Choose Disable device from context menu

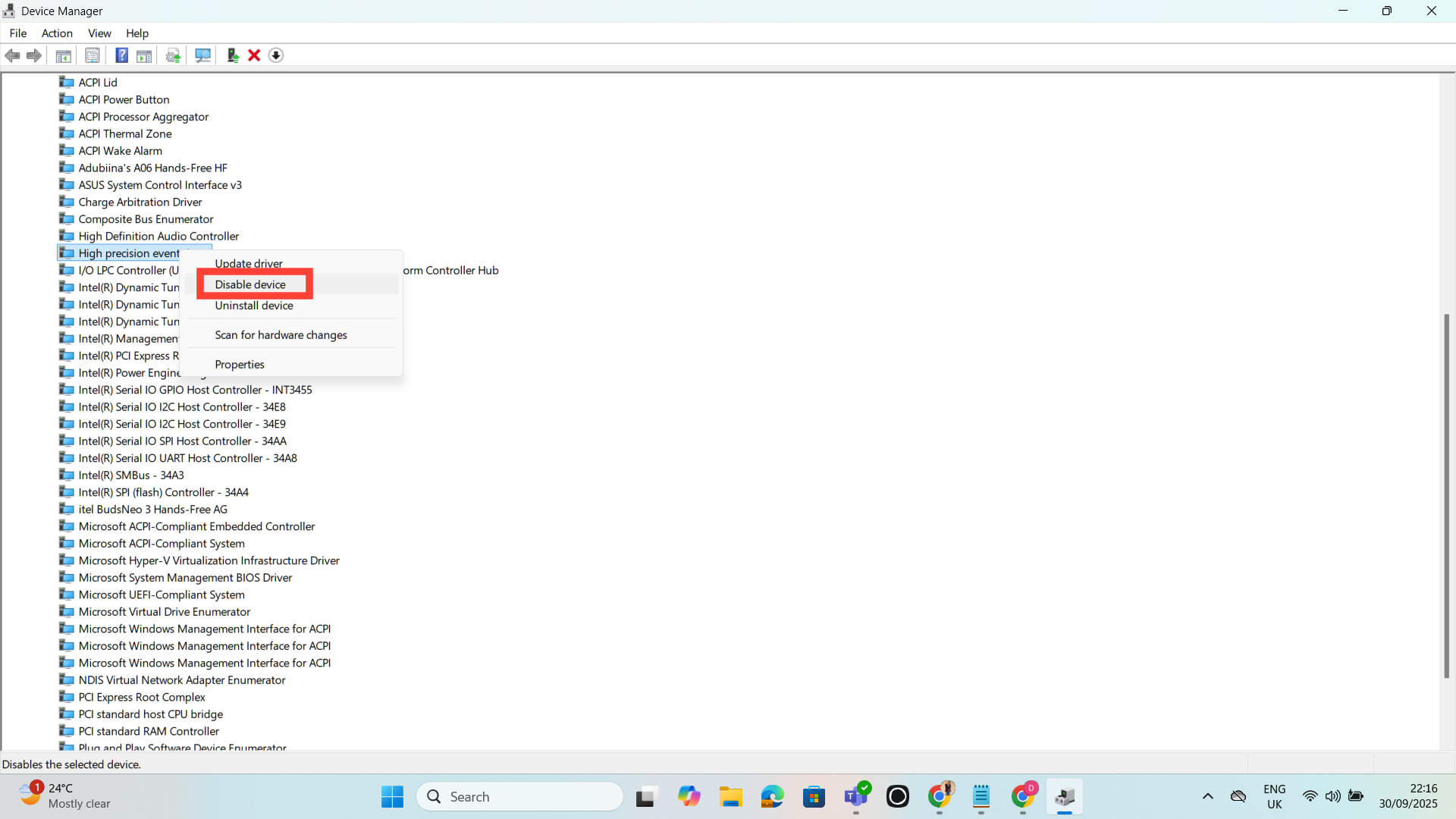[250, 284]
